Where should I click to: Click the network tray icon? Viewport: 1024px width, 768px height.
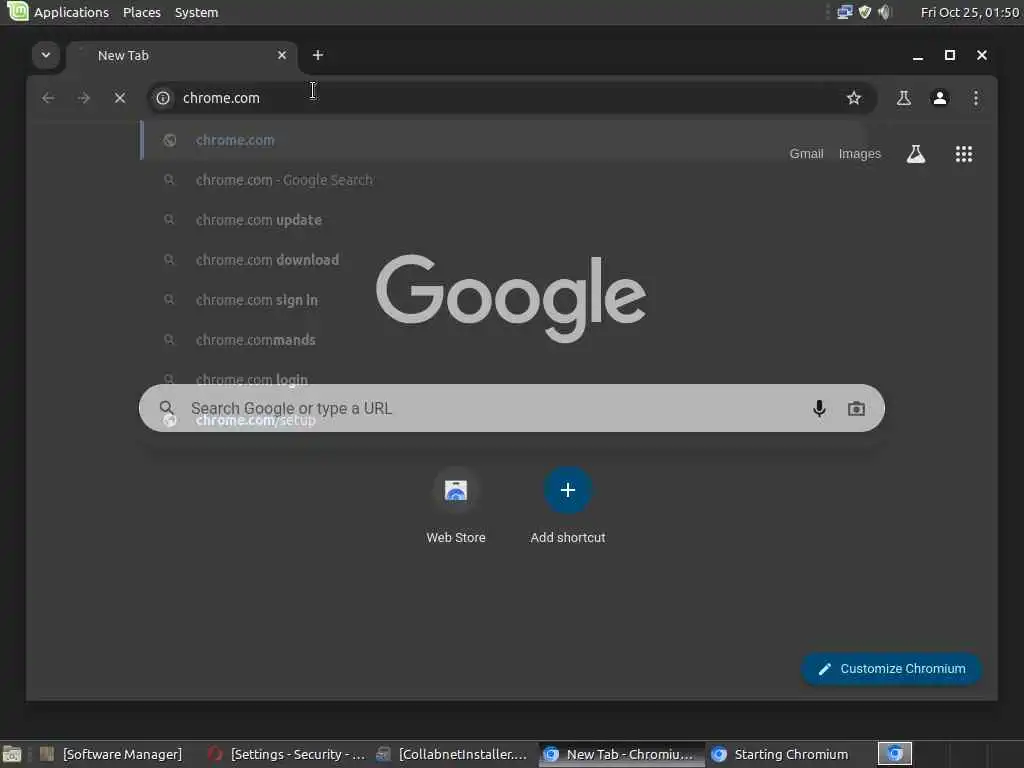844,12
